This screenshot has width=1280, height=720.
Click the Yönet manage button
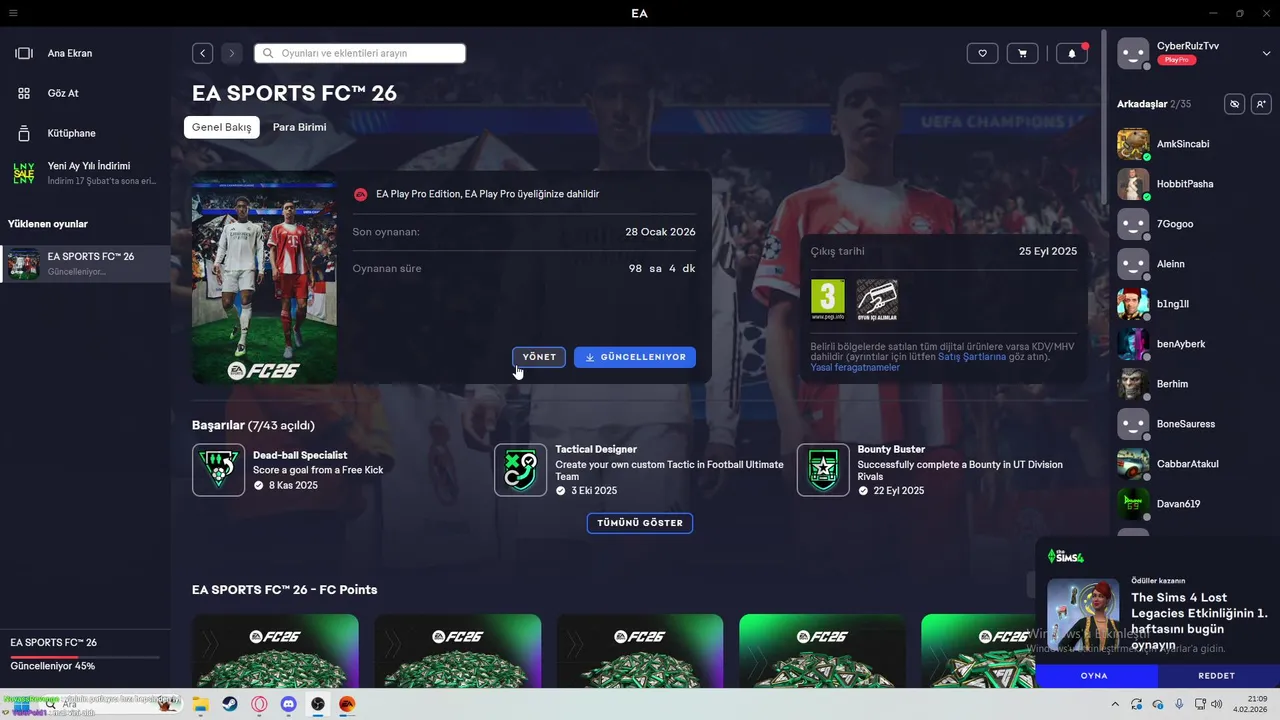tap(539, 357)
